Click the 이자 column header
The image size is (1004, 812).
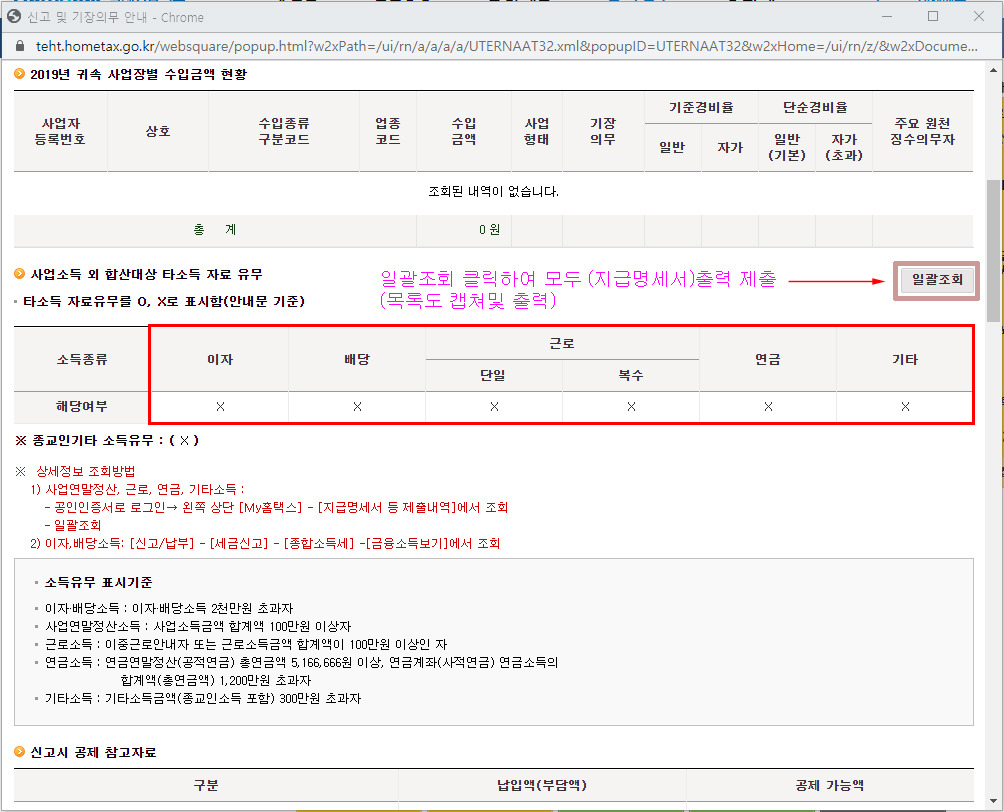click(x=220, y=359)
